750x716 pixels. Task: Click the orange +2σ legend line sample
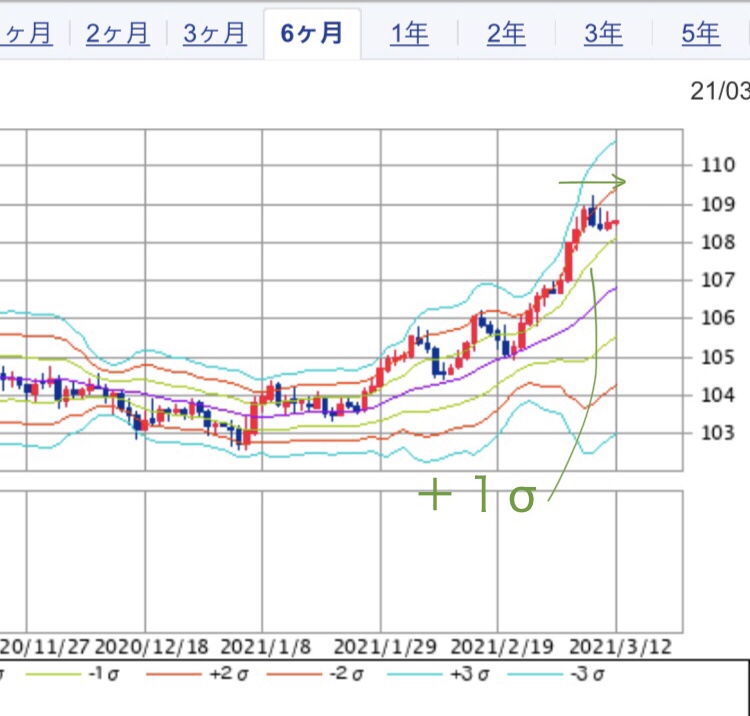pyautogui.click(x=174, y=675)
